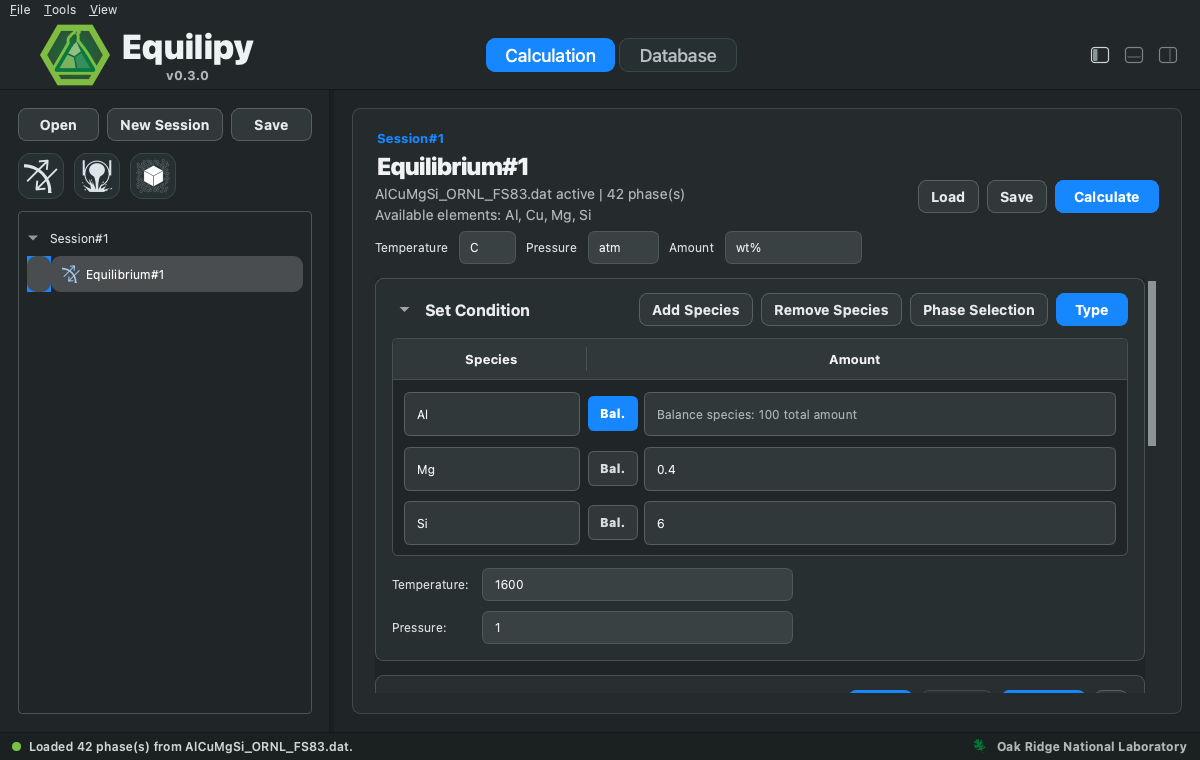Toggle the Bal. button for Mg
The image size is (1200, 760).
point(613,468)
